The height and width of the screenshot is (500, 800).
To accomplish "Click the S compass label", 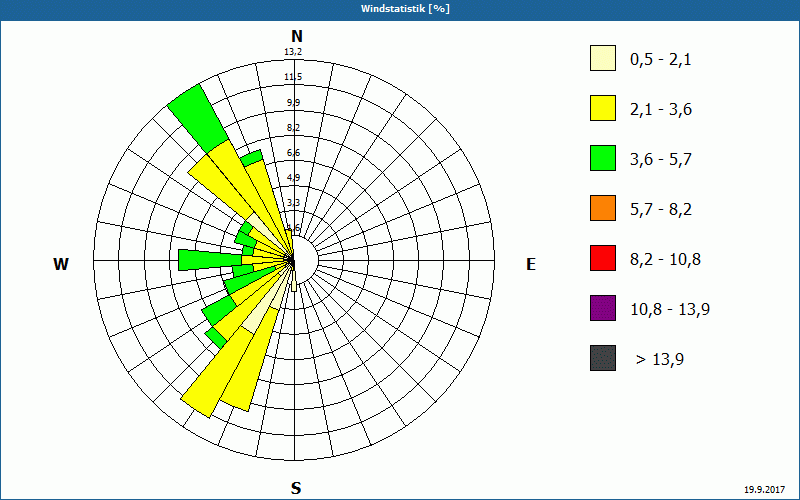I will coord(296,488).
